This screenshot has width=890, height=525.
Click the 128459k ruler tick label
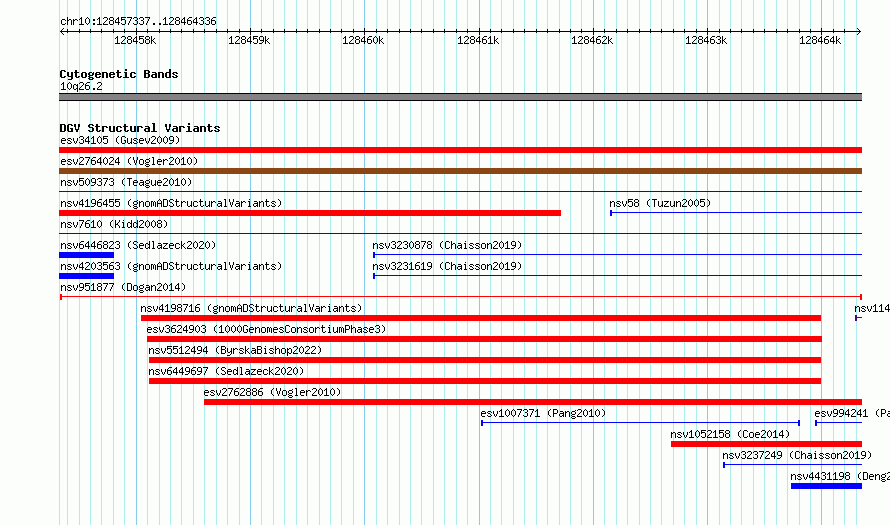(x=249, y=40)
